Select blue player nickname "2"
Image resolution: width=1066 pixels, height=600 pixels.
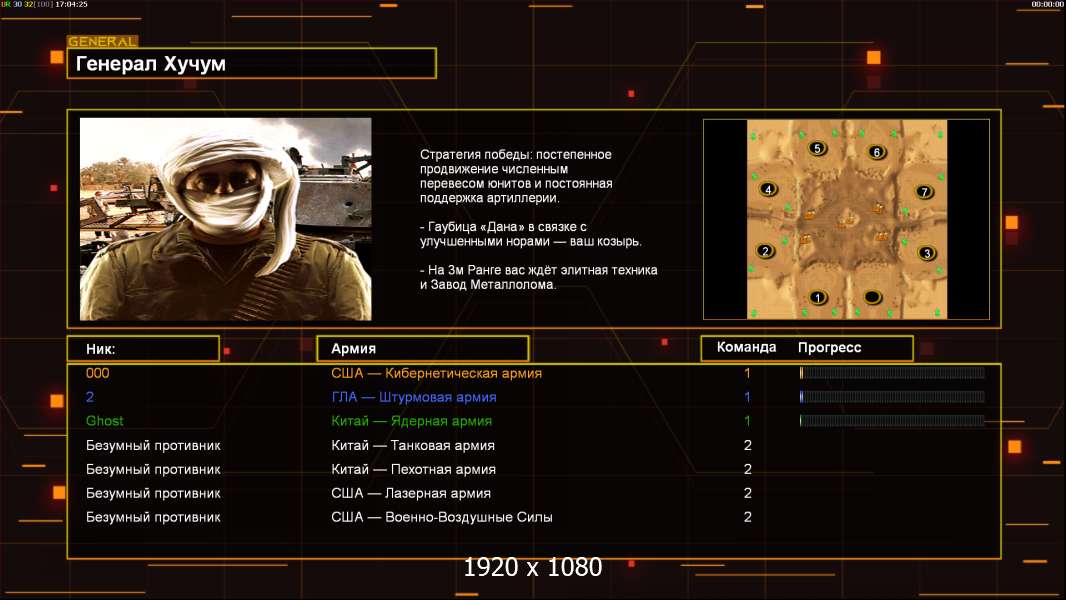[x=90, y=397]
